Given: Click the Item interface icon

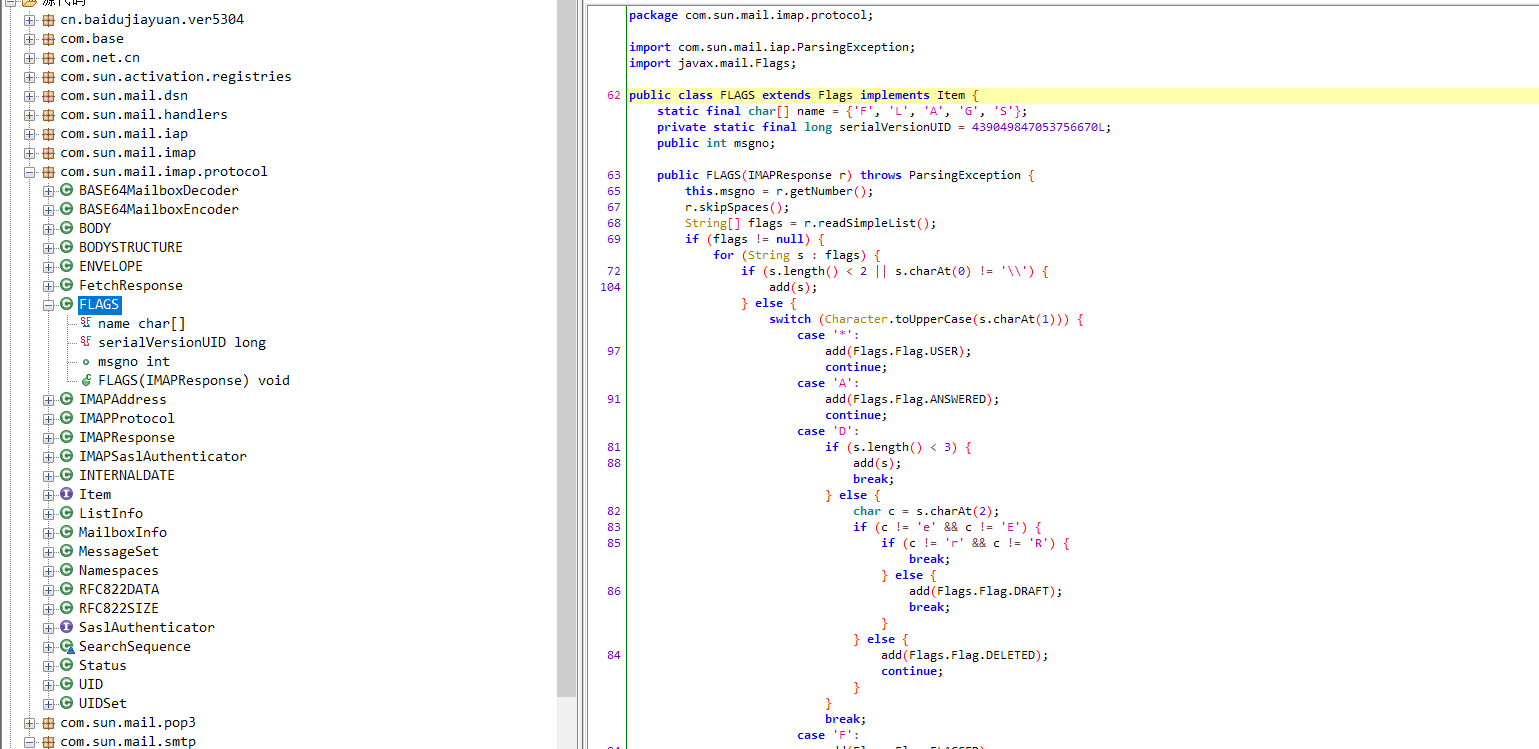Looking at the screenshot, I should [x=67, y=494].
